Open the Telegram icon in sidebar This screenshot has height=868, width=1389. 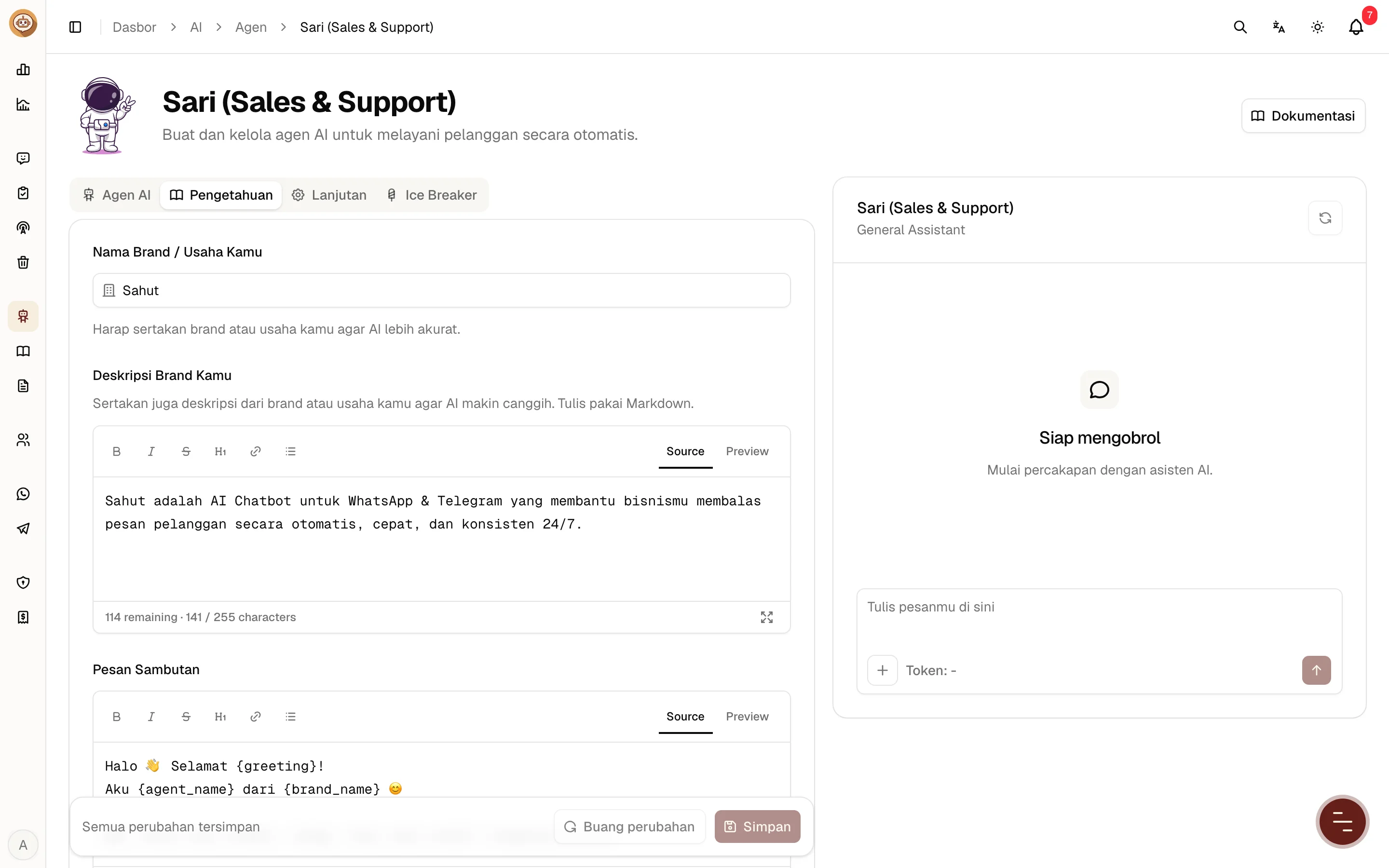coord(23,528)
